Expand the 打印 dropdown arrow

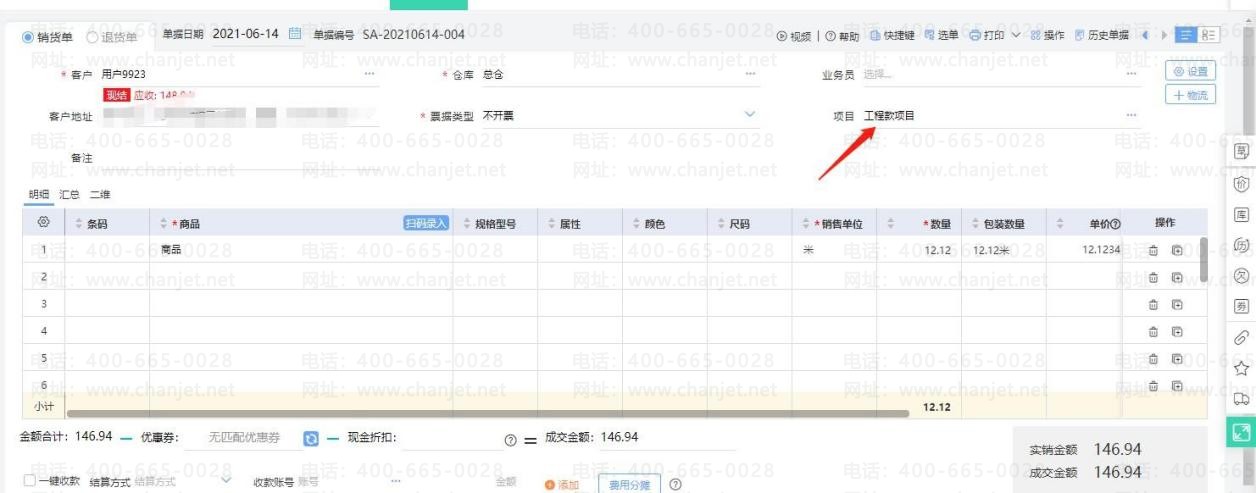coord(1015,35)
